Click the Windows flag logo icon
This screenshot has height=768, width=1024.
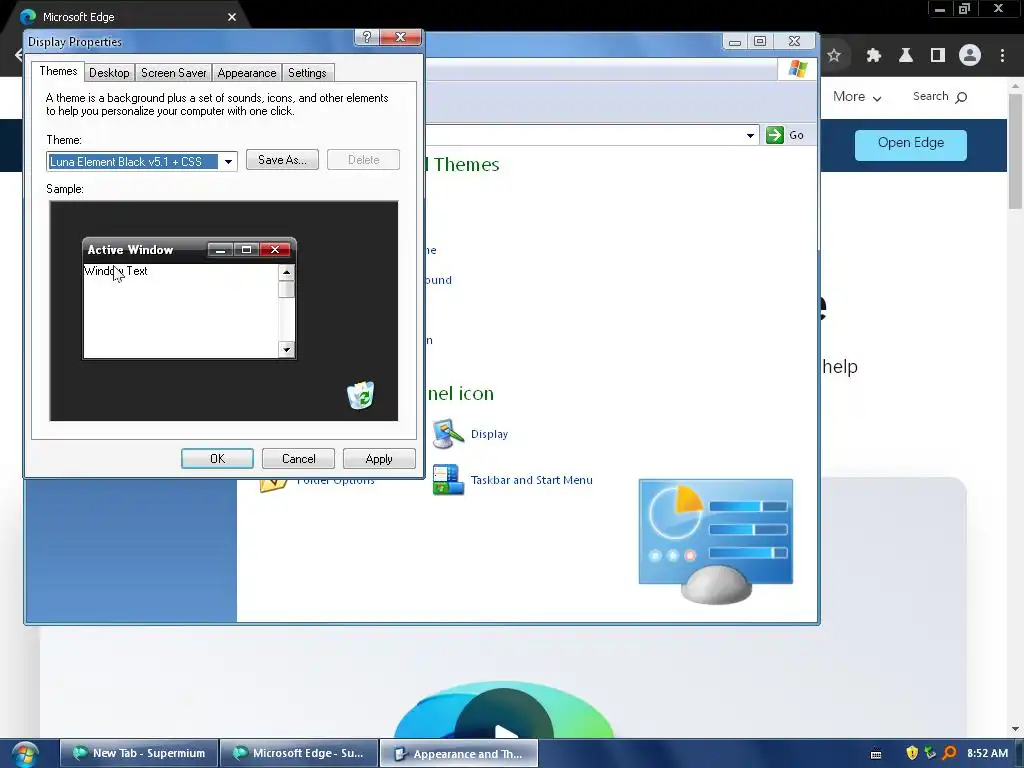tap(797, 69)
